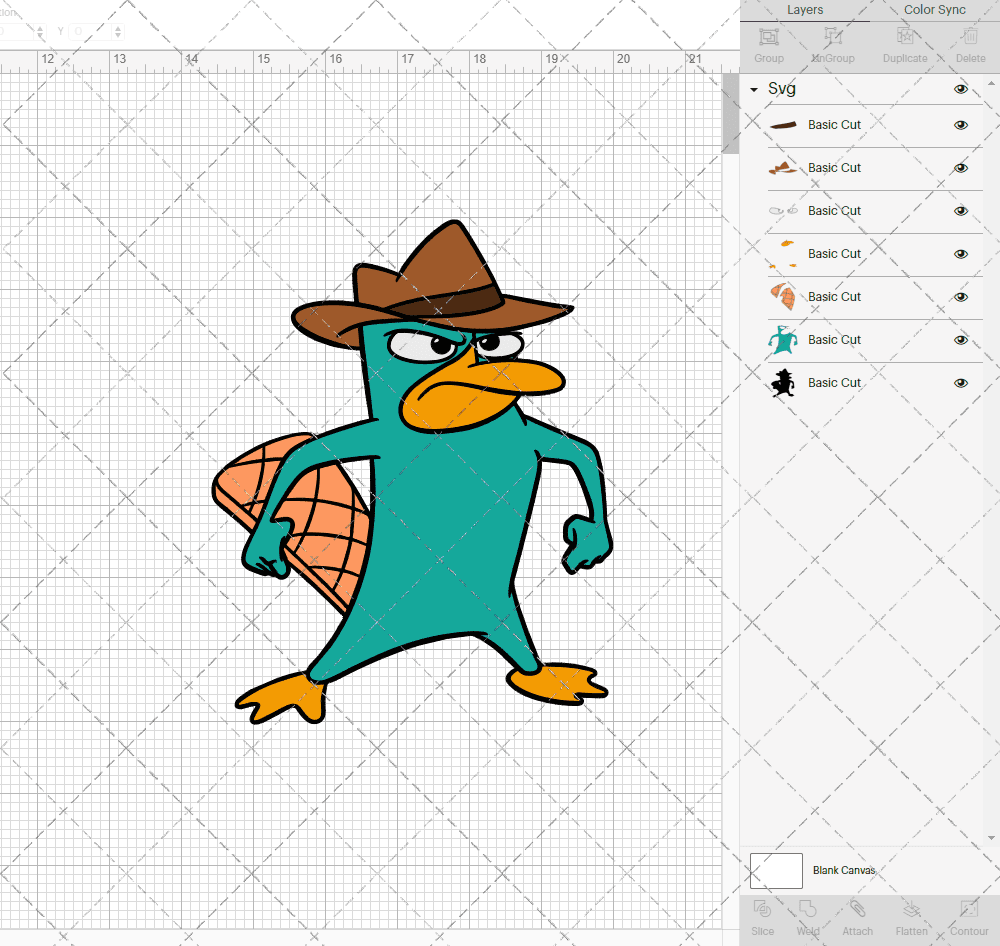1000x946 pixels.
Task: Switch to the Layers tab
Action: (x=804, y=10)
